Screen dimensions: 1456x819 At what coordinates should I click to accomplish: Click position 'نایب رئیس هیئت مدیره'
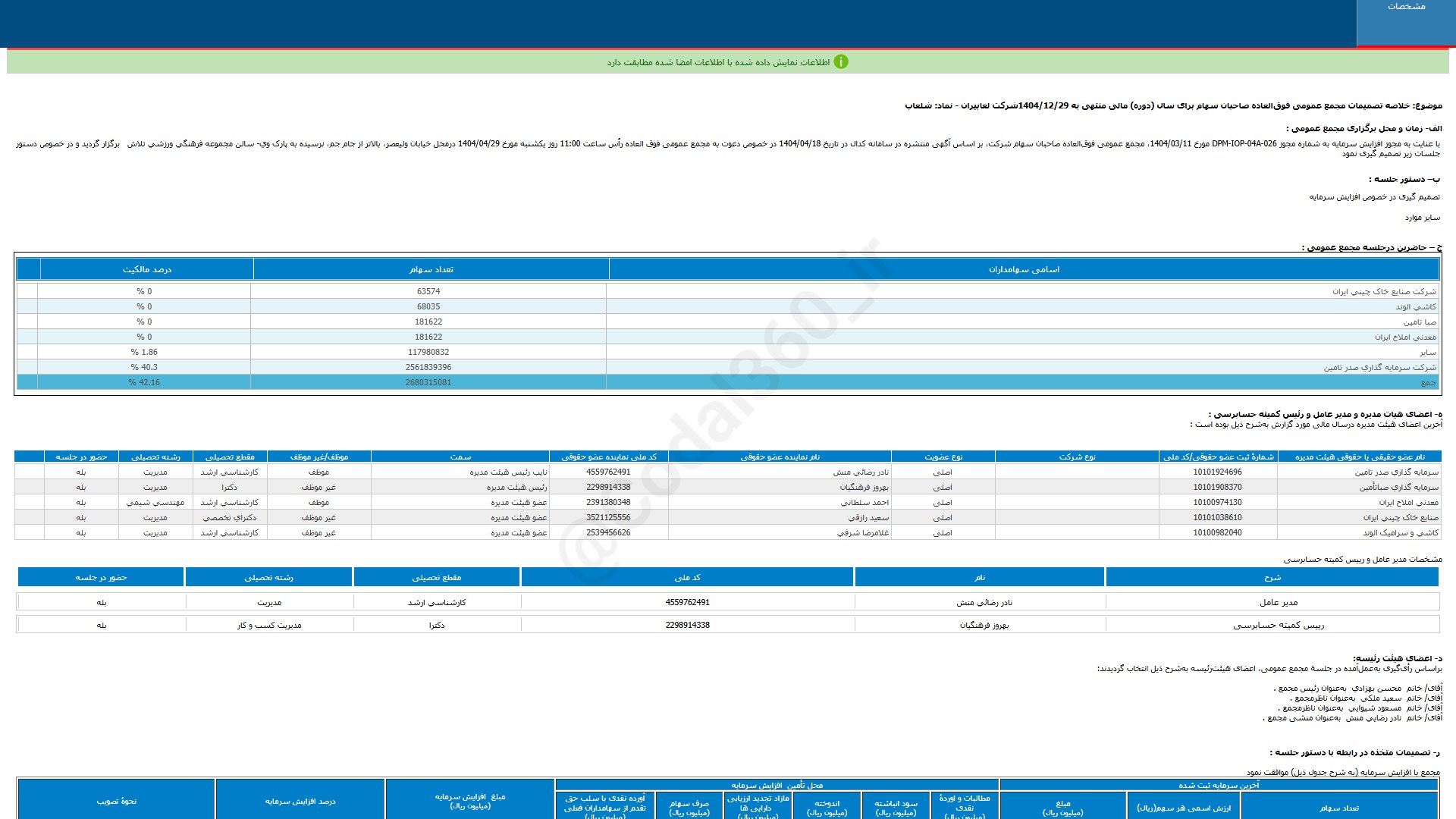tap(508, 472)
